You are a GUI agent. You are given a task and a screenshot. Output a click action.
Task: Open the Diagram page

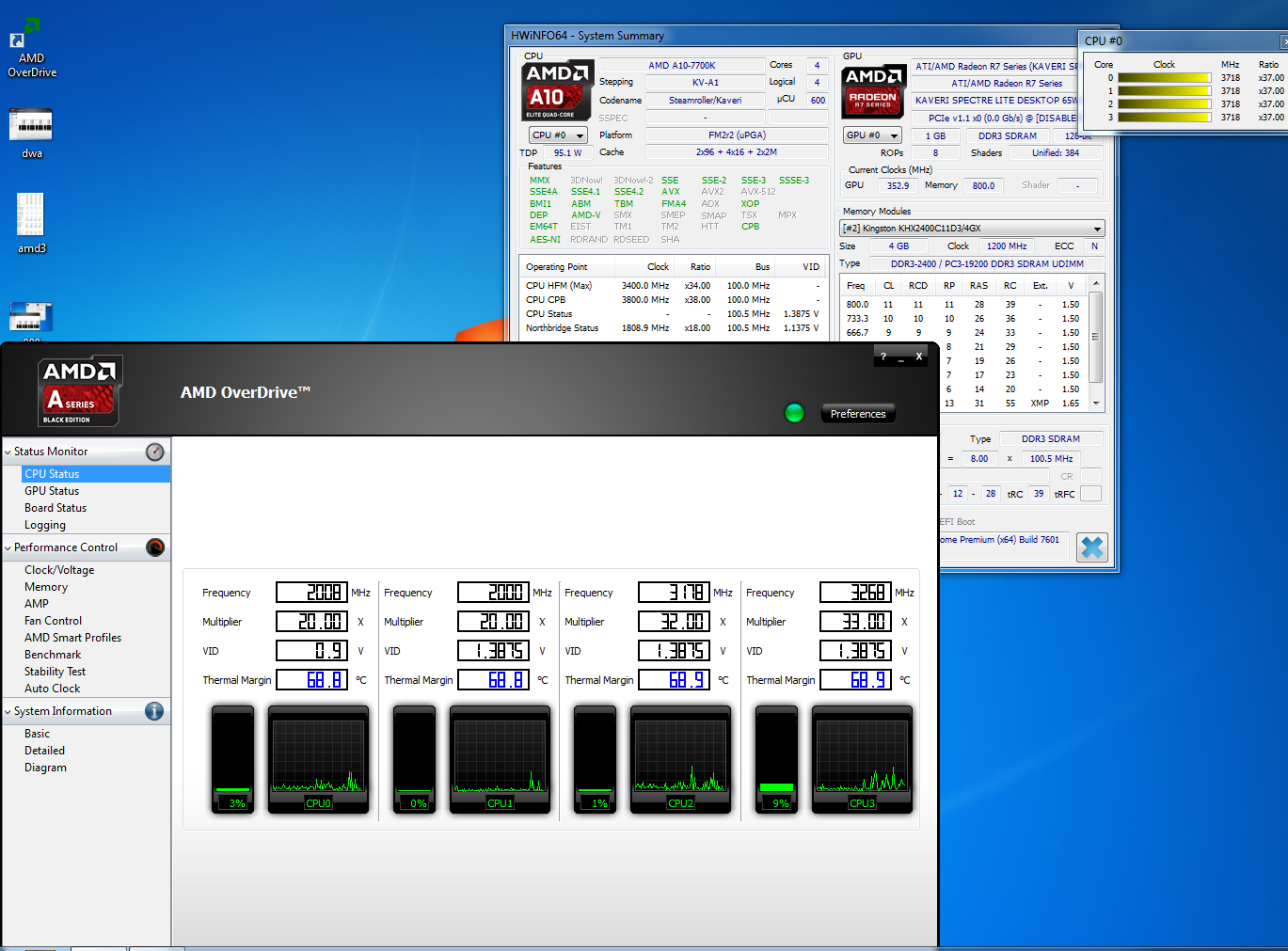coord(45,768)
